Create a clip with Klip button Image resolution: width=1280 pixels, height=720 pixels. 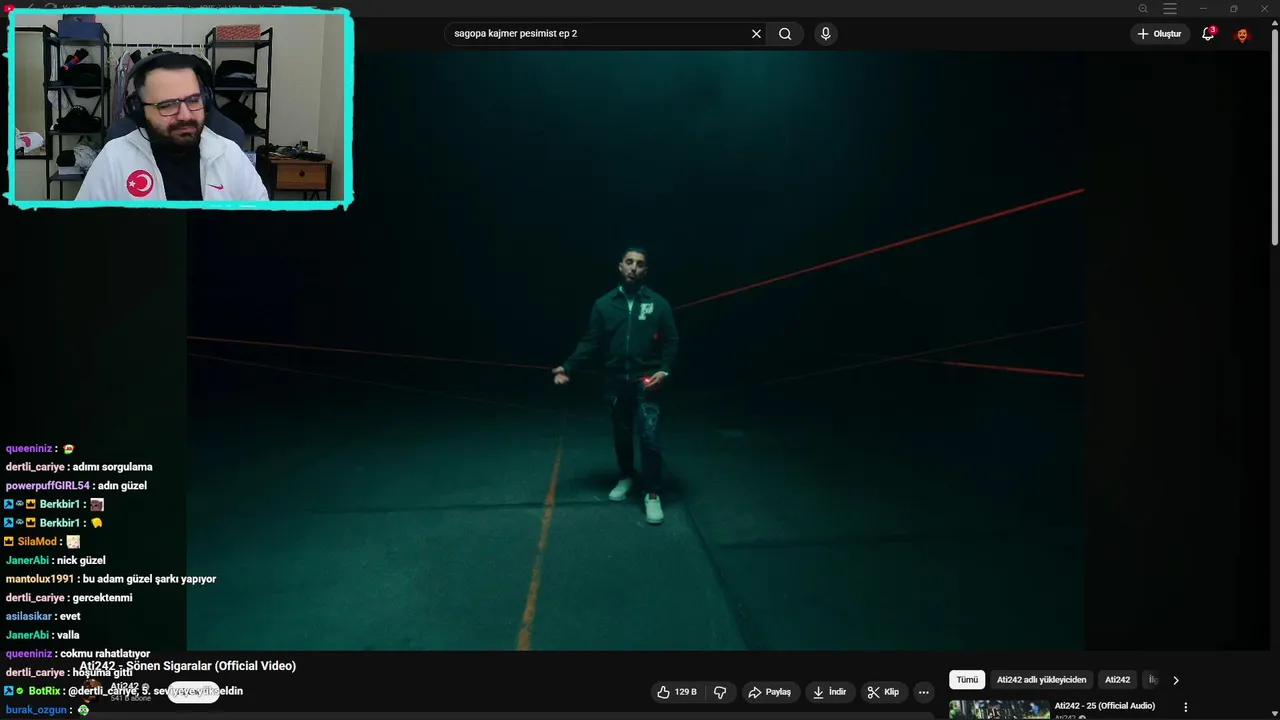click(883, 692)
